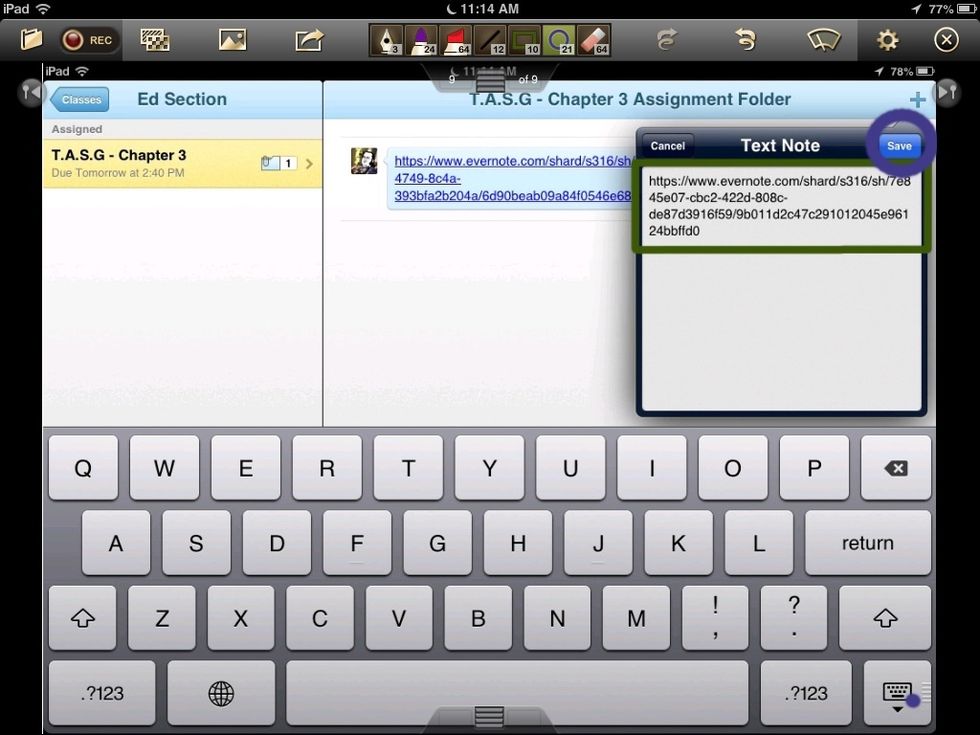Tap the left Shift key
The width and height of the screenshot is (980, 735).
click(82, 618)
